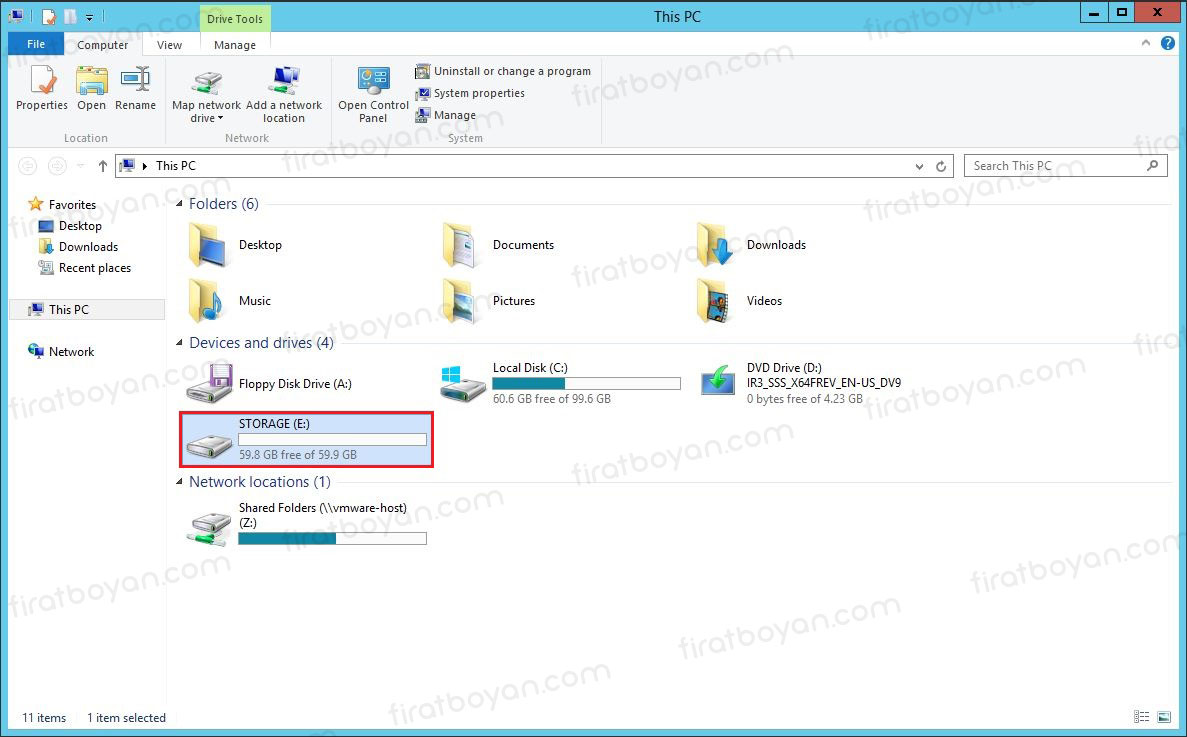Screen dimensions: 1187x737
Task: Click '0 bytes free of 4.23 GB' text
Action: click(x=804, y=399)
